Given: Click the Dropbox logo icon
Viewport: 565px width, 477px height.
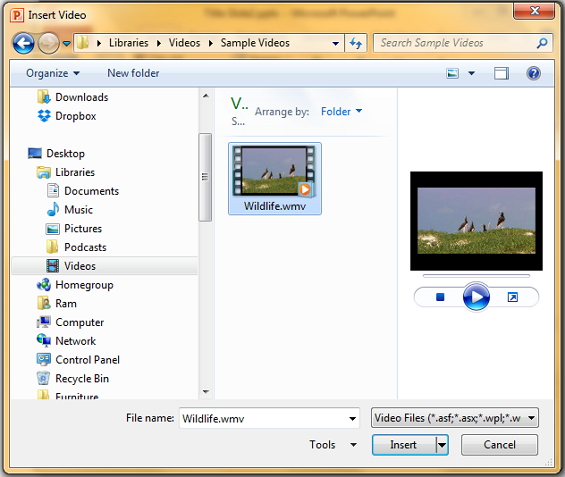Looking at the screenshot, I should coord(44,116).
